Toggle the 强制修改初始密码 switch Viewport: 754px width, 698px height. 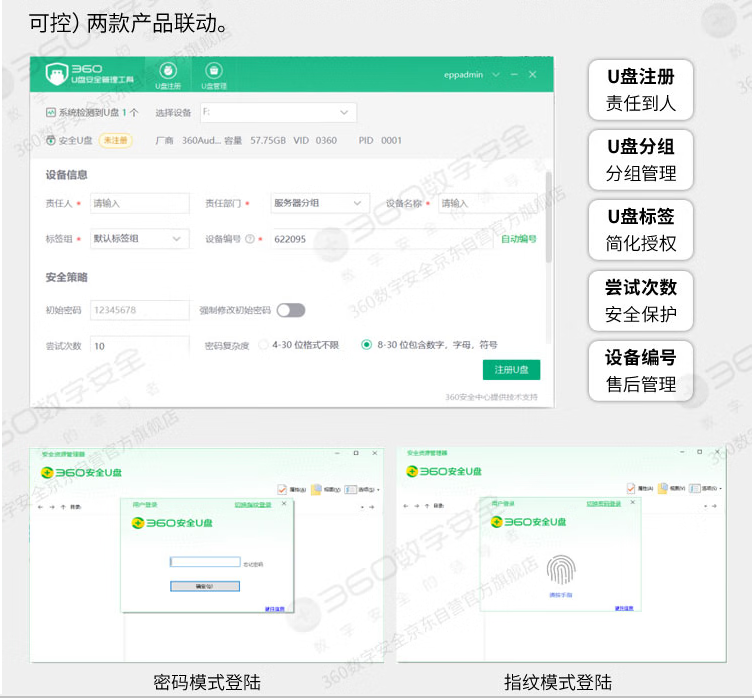291,310
